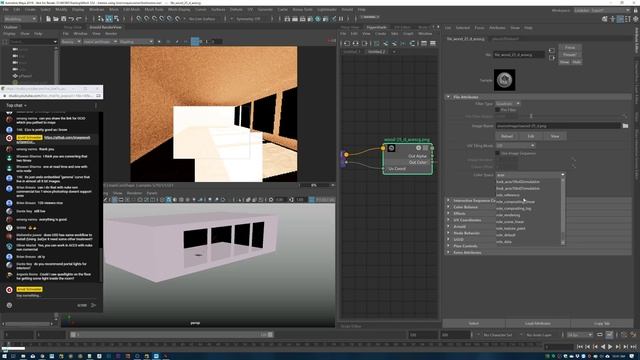640x360 pixels.
Task: Click the Redo arrow icon
Action: [x=79, y=19]
